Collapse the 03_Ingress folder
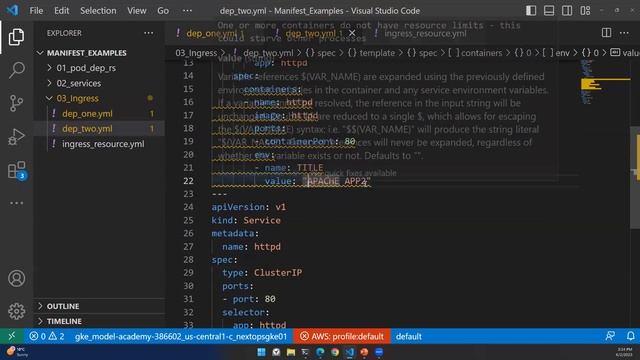640x360 pixels. pyautogui.click(x=77, y=98)
